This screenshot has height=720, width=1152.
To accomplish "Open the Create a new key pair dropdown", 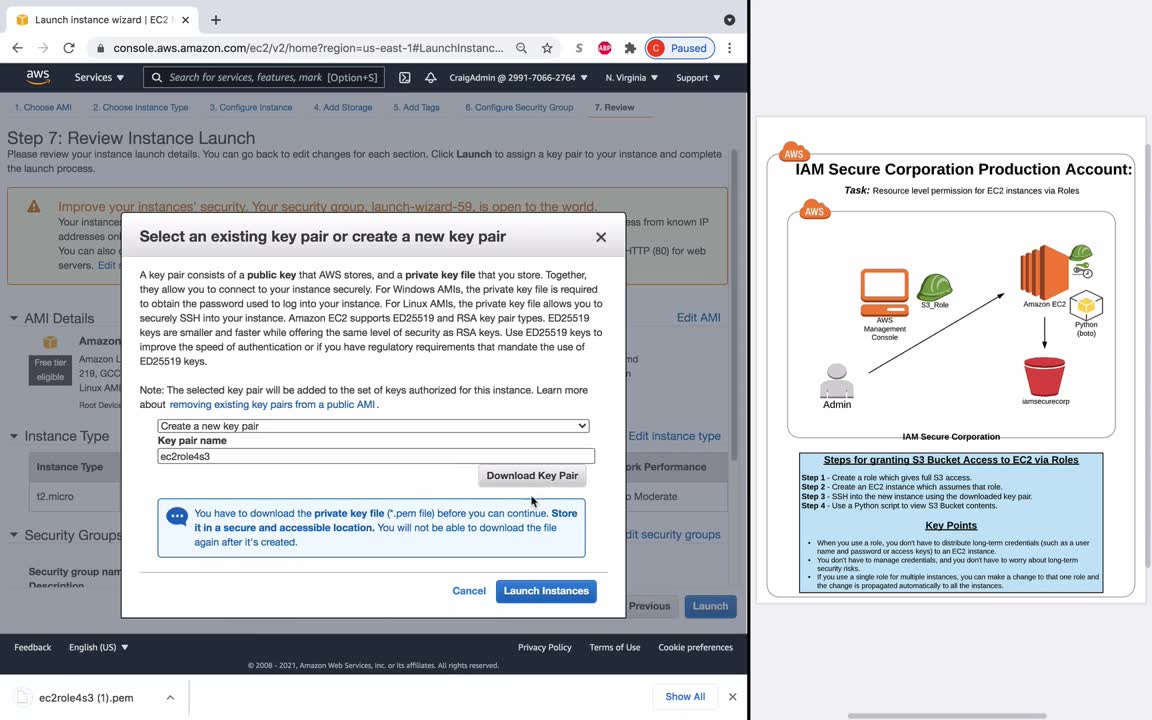I will 373,426.
